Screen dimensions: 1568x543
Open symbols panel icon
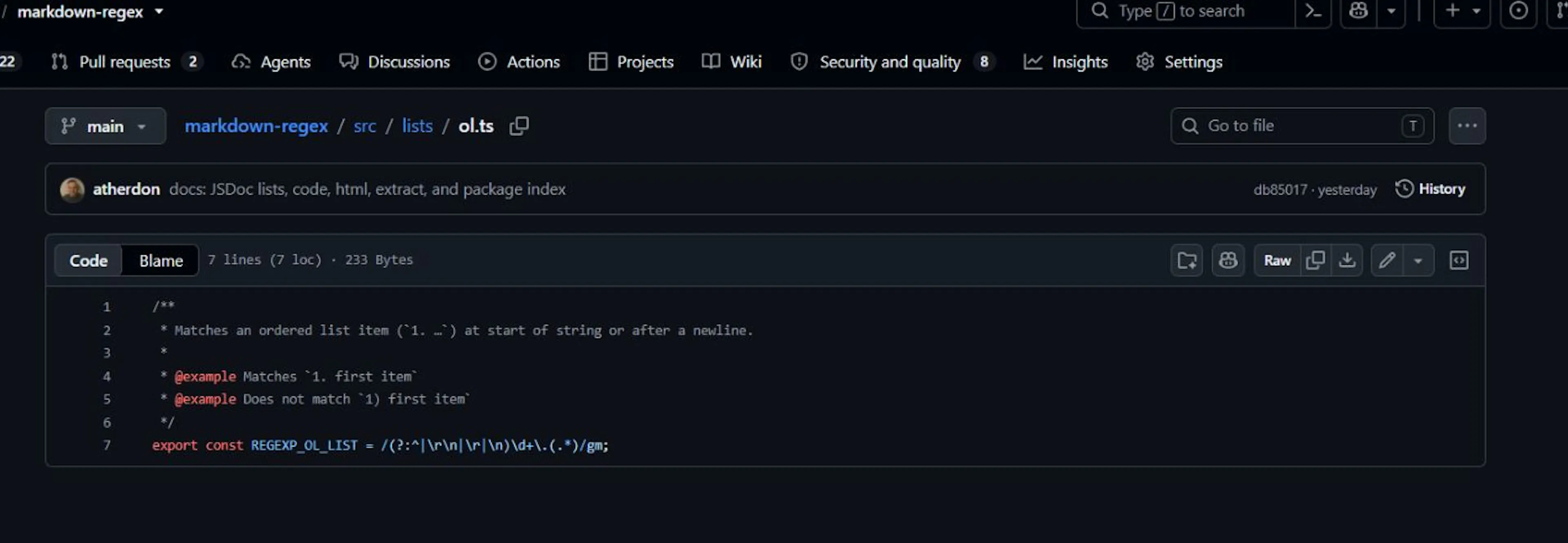1459,260
